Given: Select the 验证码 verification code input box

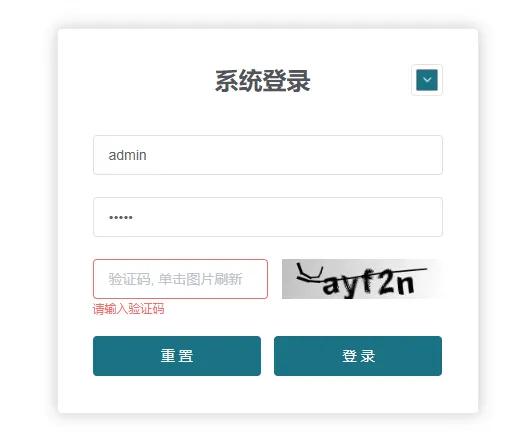Looking at the screenshot, I should pos(180,279).
